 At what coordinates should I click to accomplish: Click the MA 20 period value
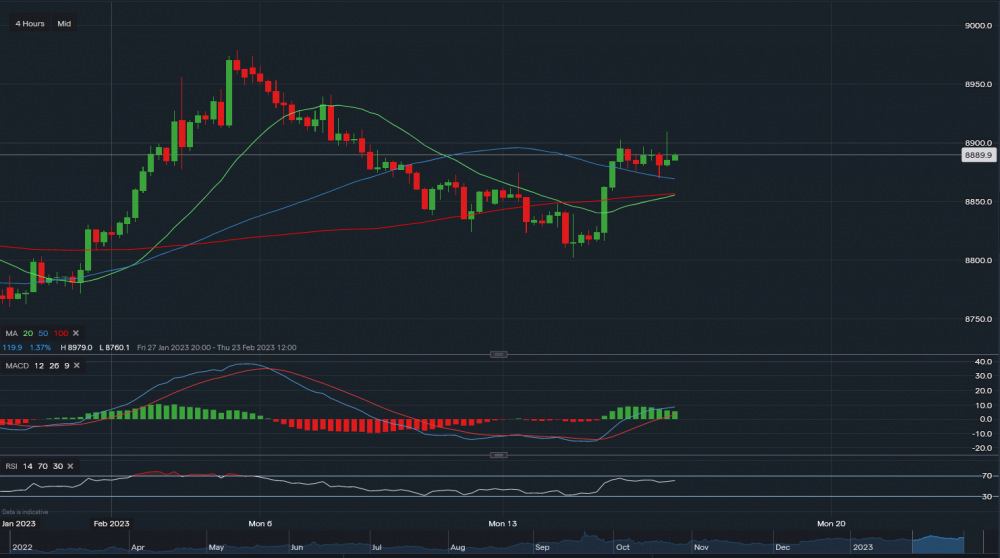pos(28,333)
